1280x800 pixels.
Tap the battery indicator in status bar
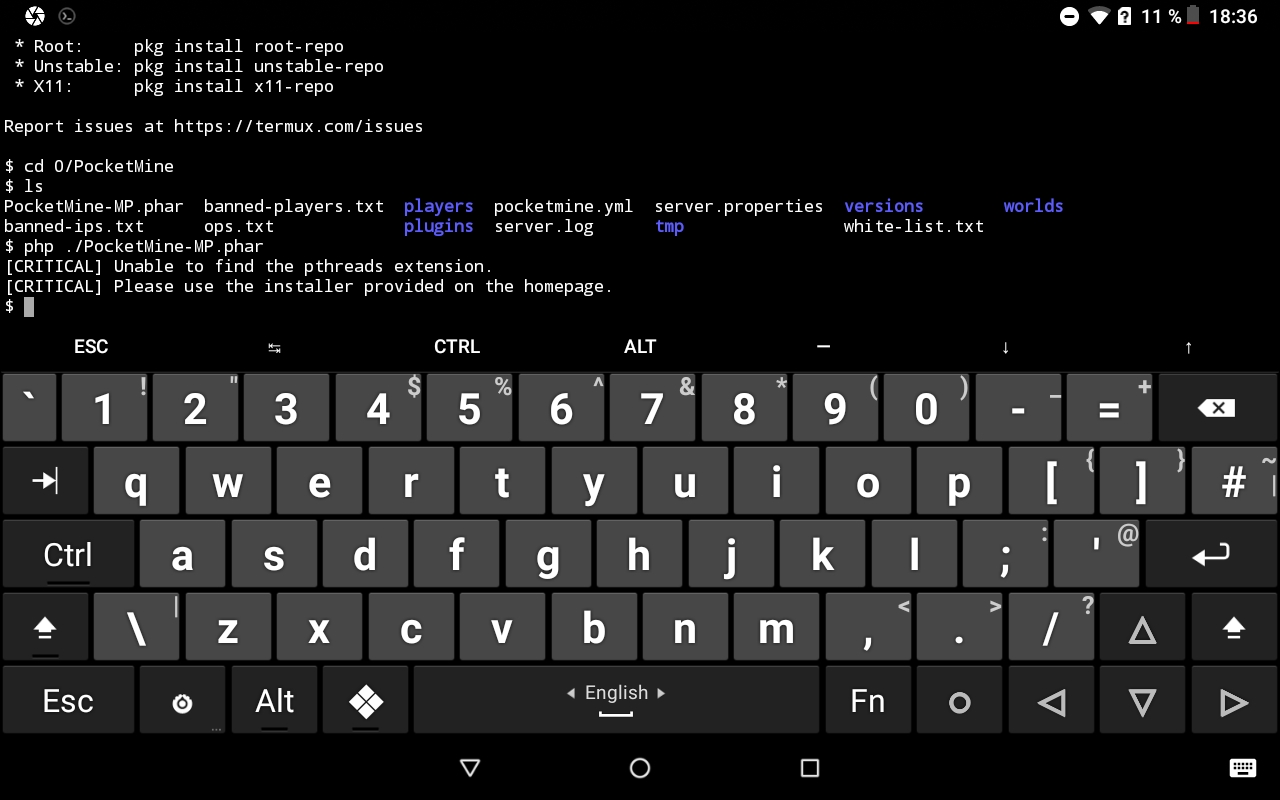coord(1192,16)
